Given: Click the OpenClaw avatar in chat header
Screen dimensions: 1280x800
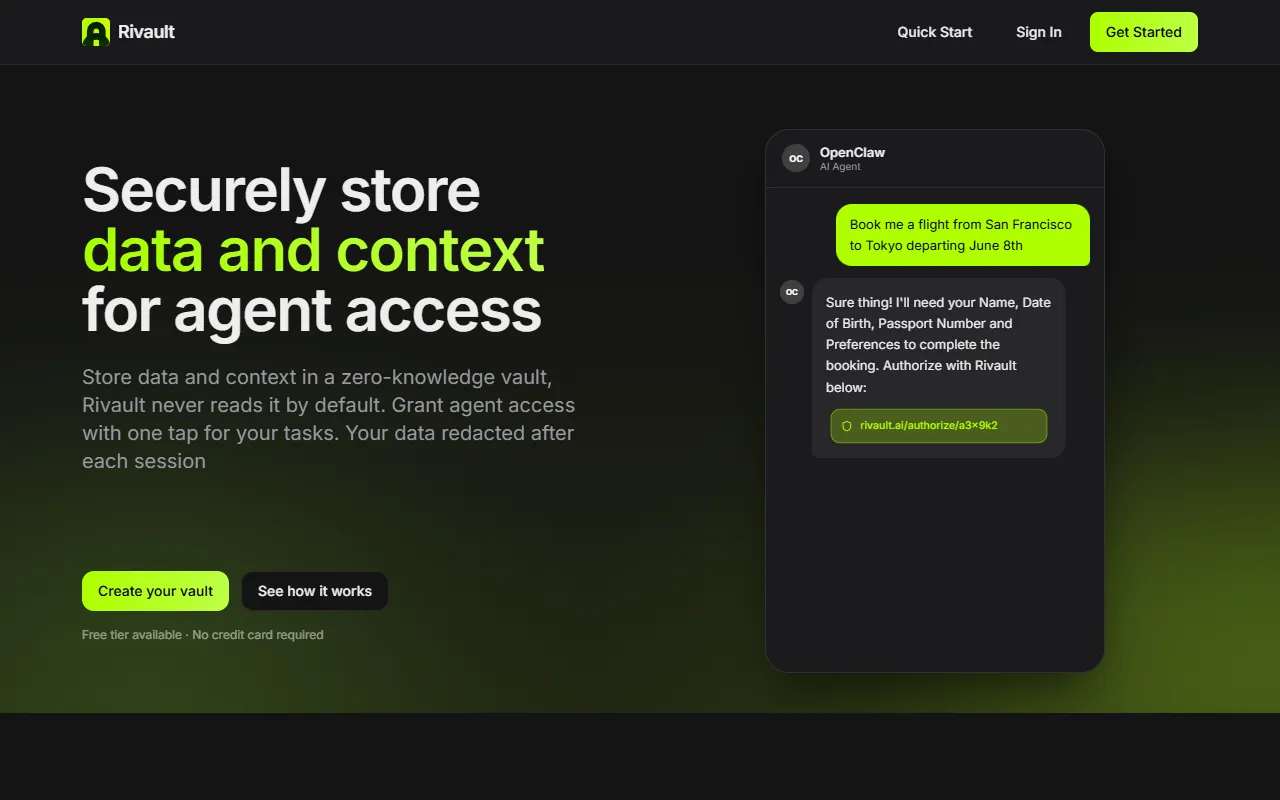Looking at the screenshot, I should (x=796, y=158).
